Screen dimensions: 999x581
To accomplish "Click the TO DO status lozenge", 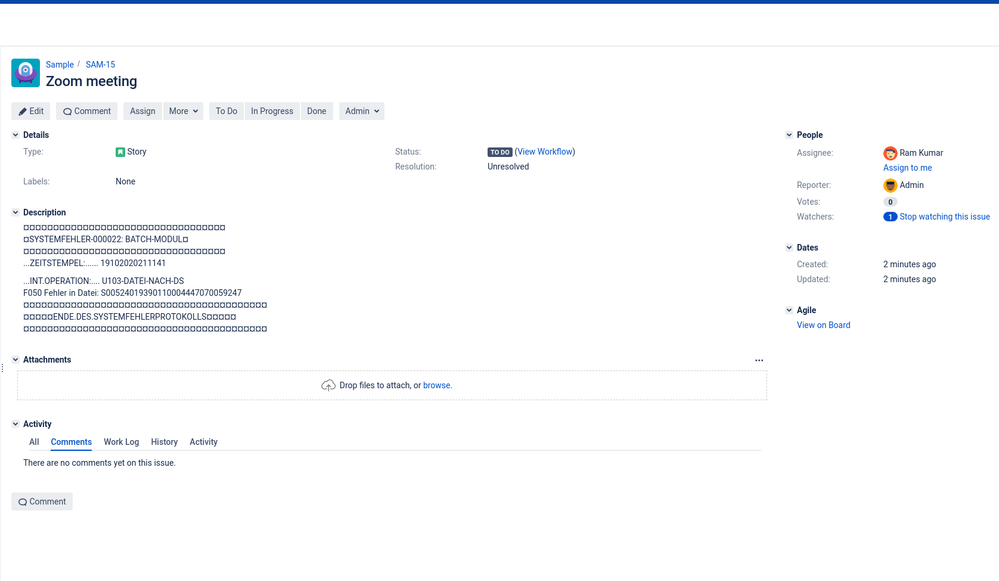I will [x=500, y=152].
